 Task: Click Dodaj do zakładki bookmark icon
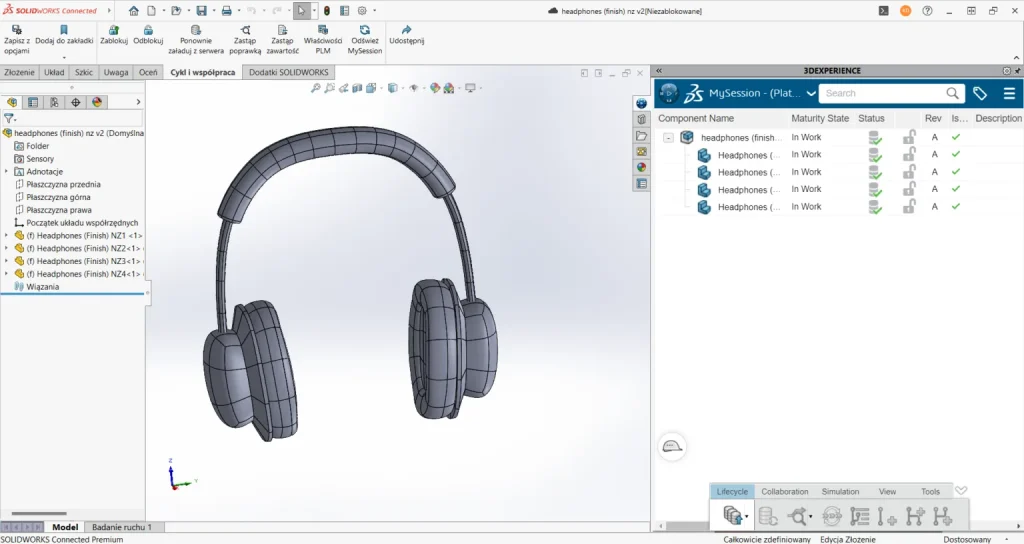63,29
